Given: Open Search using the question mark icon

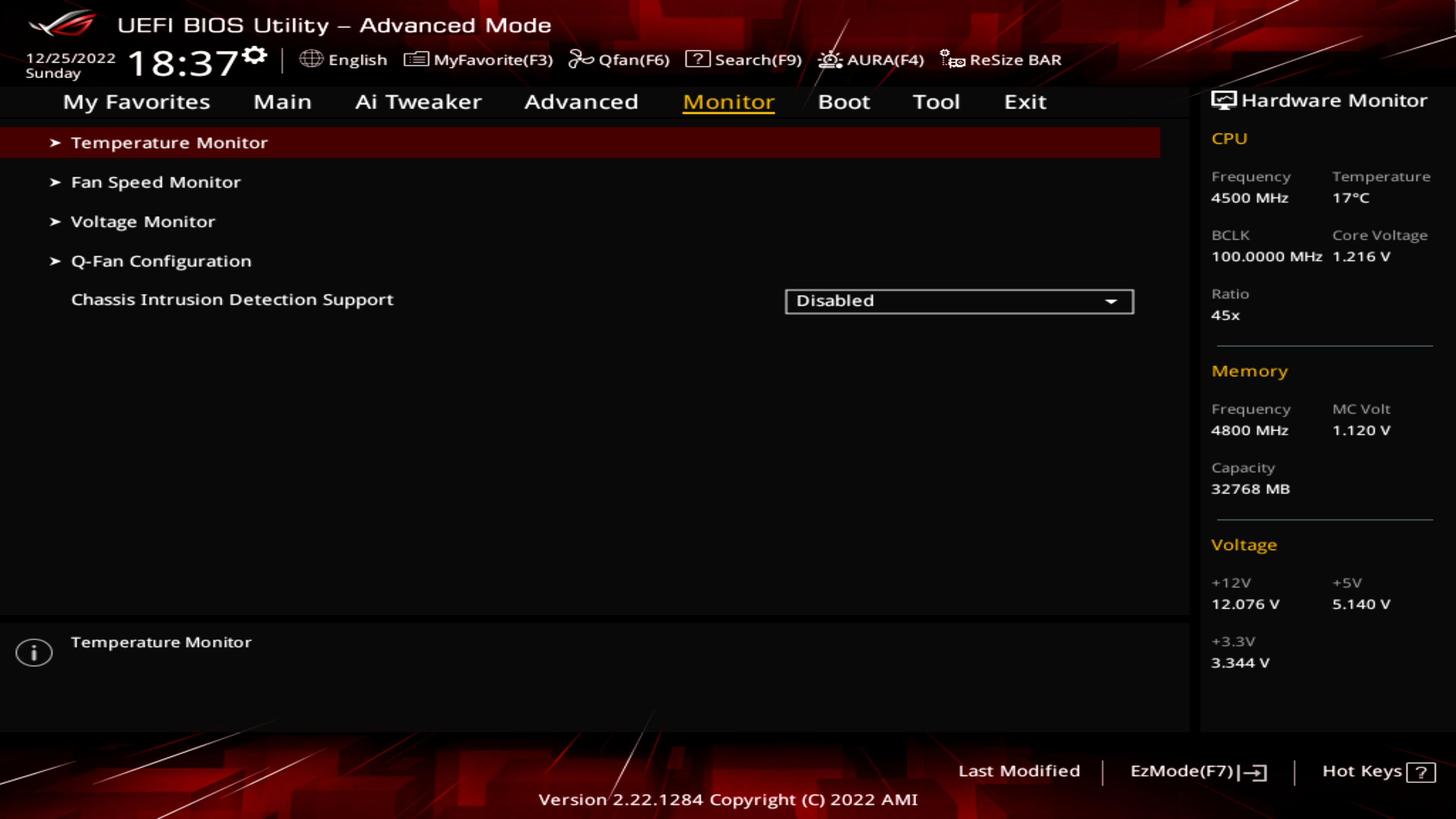Looking at the screenshot, I should coord(698,60).
